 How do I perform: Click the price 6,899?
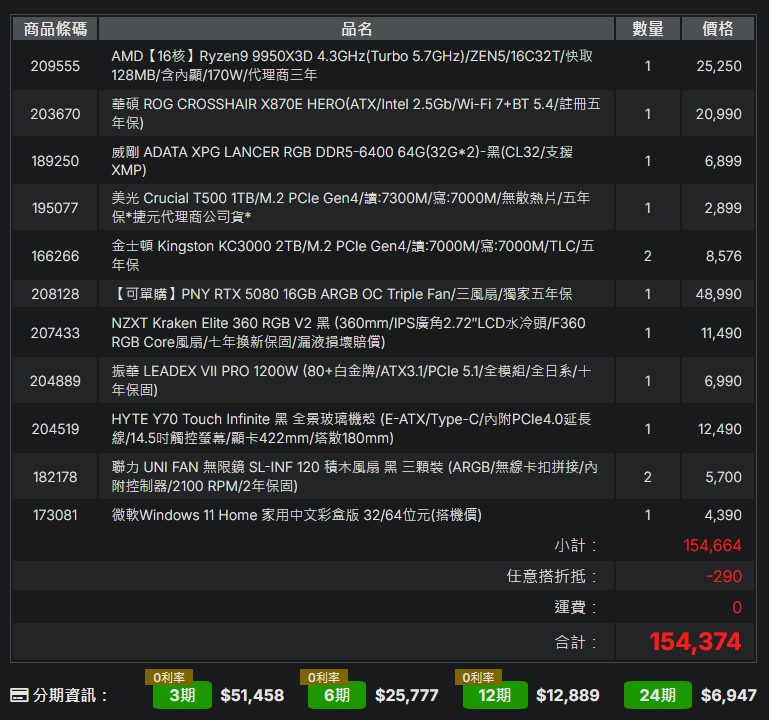point(723,161)
